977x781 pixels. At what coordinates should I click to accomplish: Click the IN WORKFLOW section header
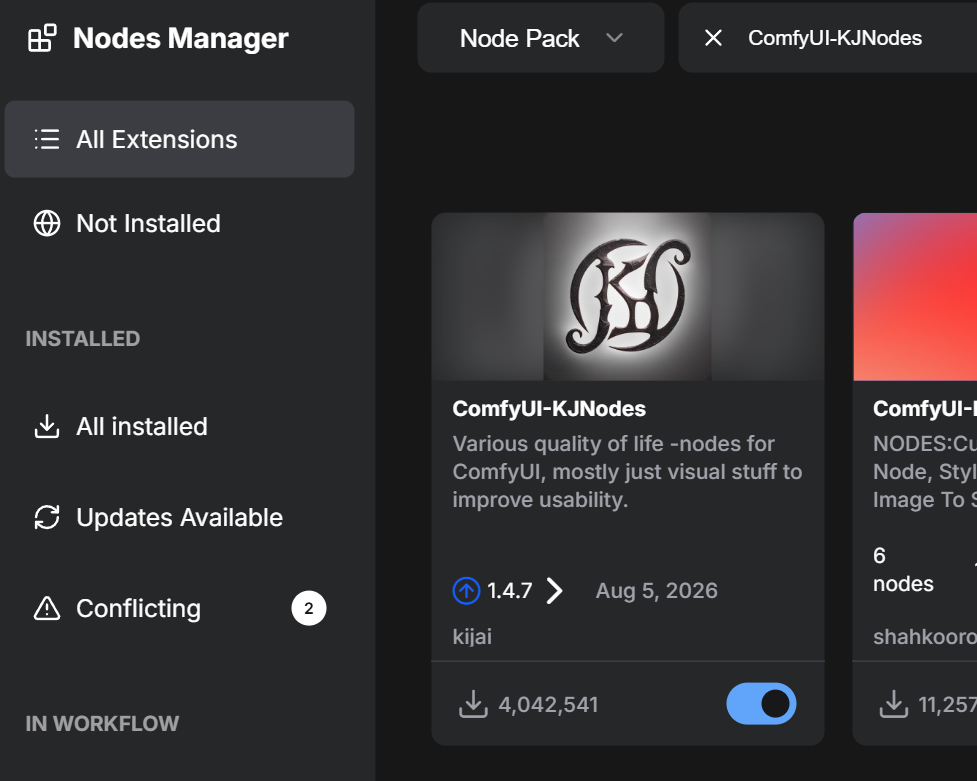(102, 724)
